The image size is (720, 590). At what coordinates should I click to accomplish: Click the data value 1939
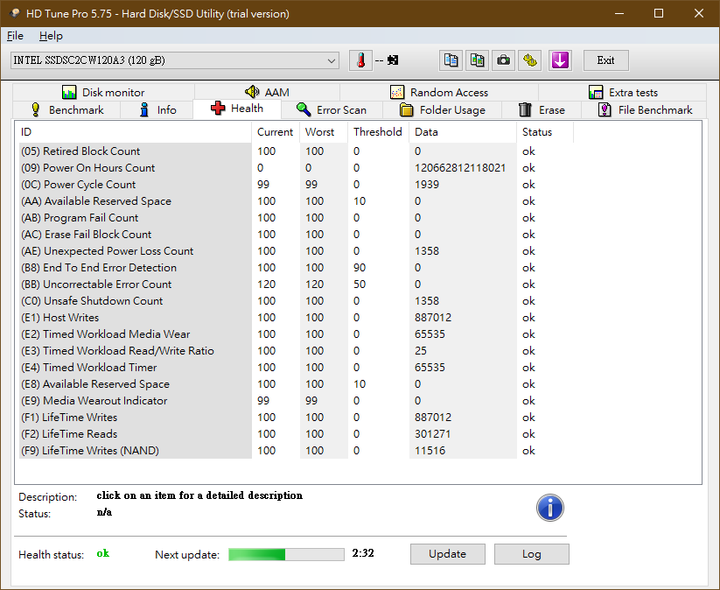click(x=427, y=185)
